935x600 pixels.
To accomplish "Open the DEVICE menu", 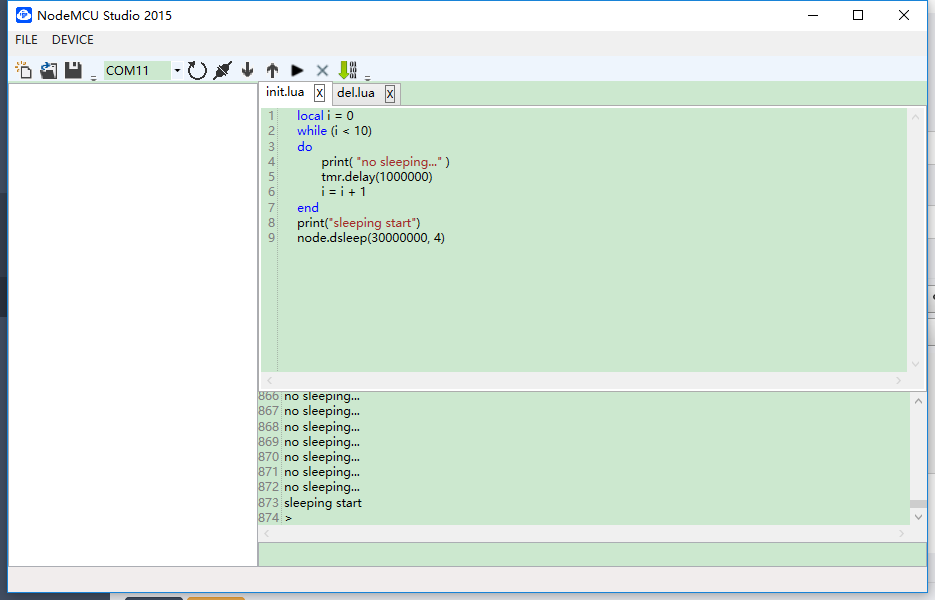I will coord(73,40).
